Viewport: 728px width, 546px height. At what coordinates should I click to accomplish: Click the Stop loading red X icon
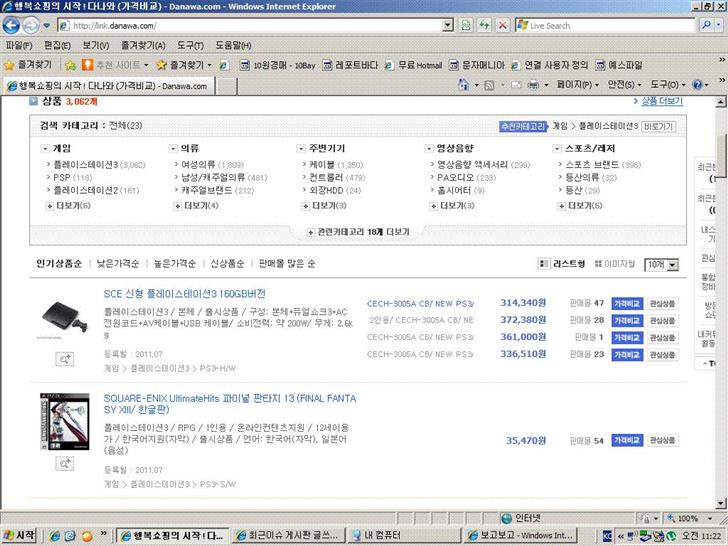(502, 26)
